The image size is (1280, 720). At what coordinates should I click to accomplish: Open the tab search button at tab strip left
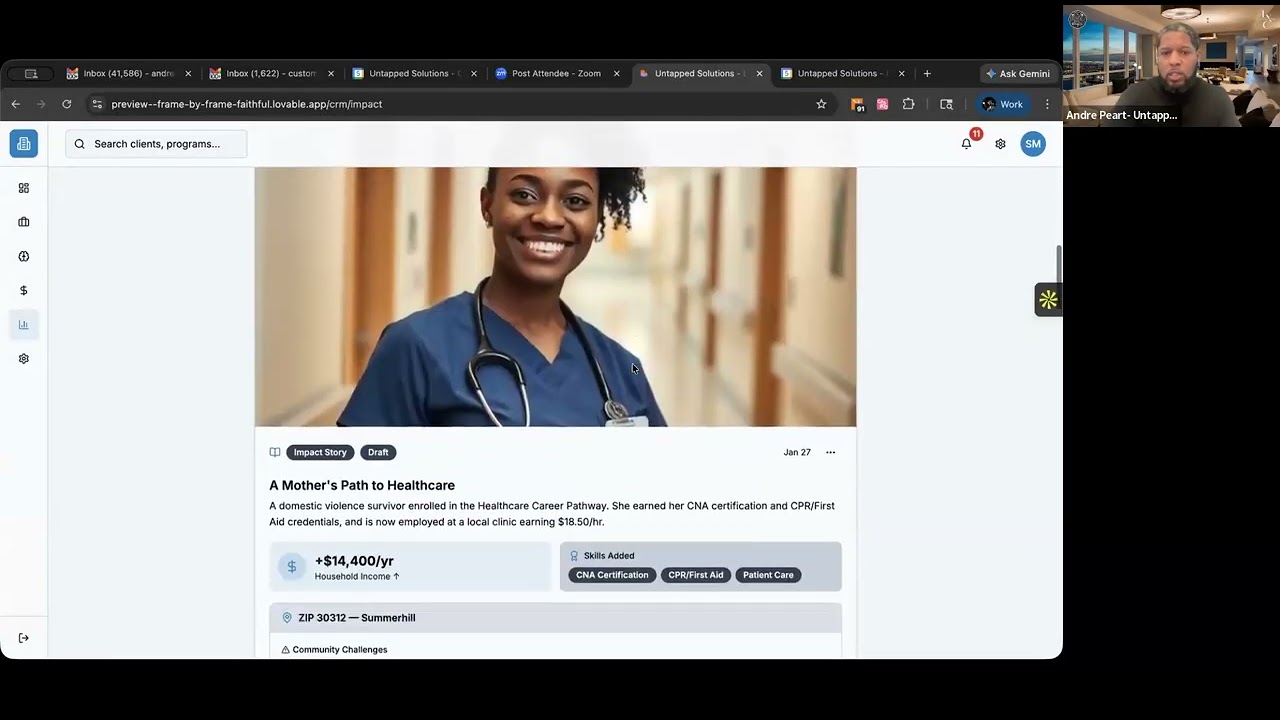pyautogui.click(x=31, y=73)
